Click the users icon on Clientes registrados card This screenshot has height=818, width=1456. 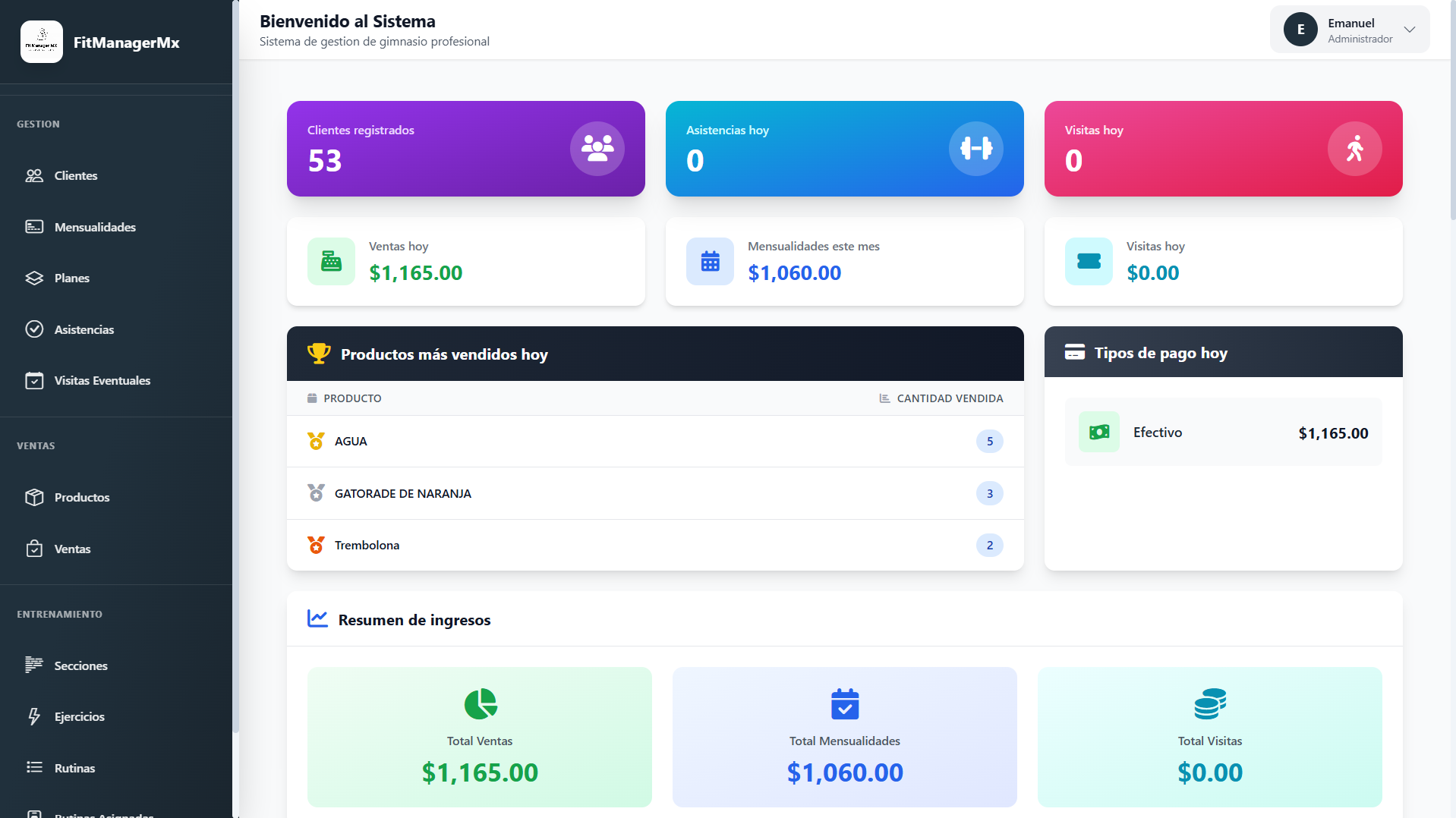597,149
